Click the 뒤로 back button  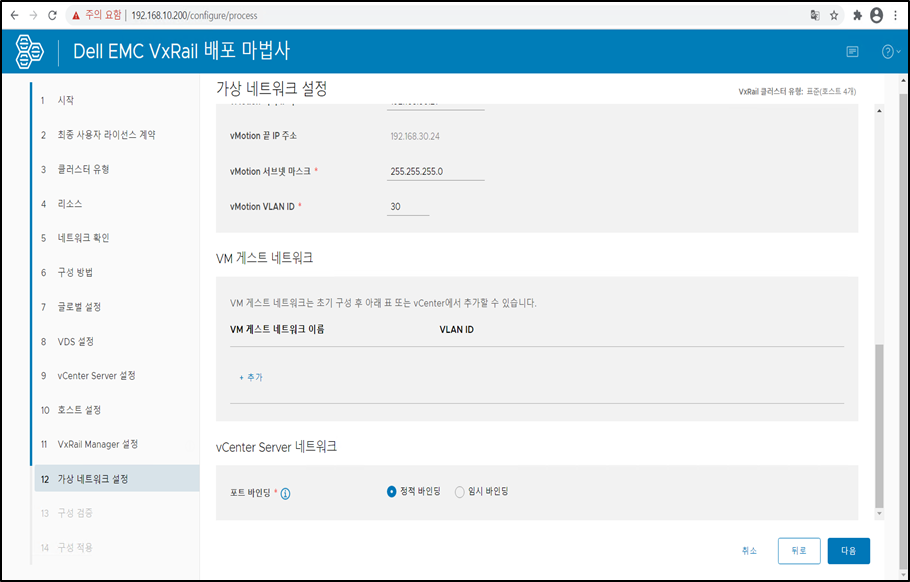point(799,551)
